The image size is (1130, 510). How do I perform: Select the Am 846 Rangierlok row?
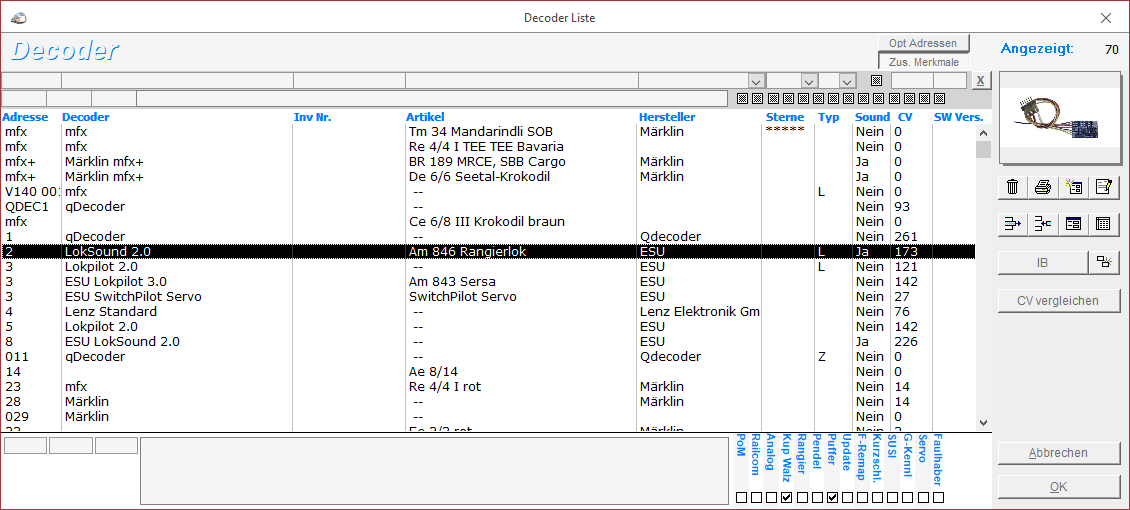coord(489,251)
